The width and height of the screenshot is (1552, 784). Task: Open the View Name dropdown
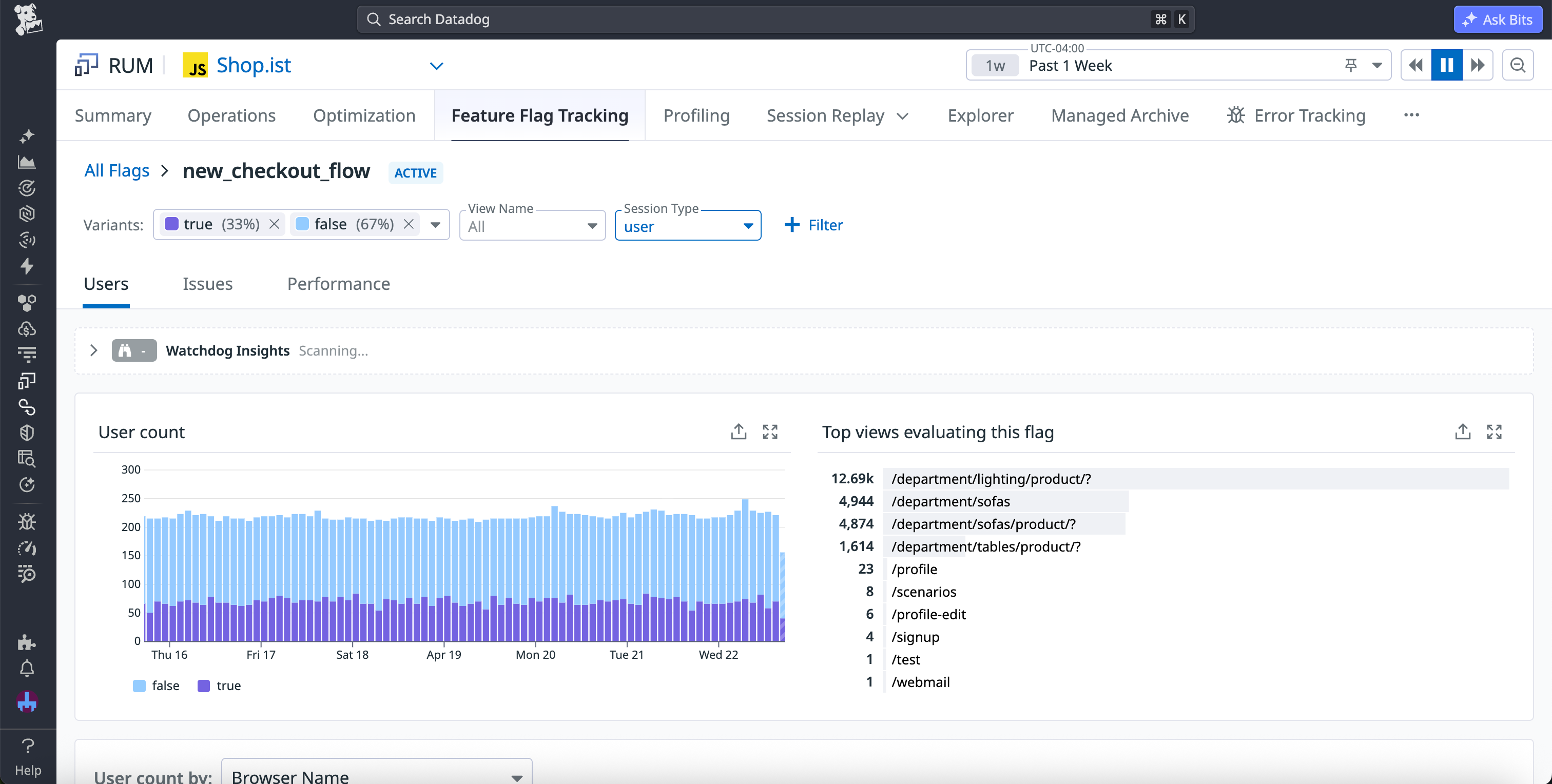coord(533,225)
